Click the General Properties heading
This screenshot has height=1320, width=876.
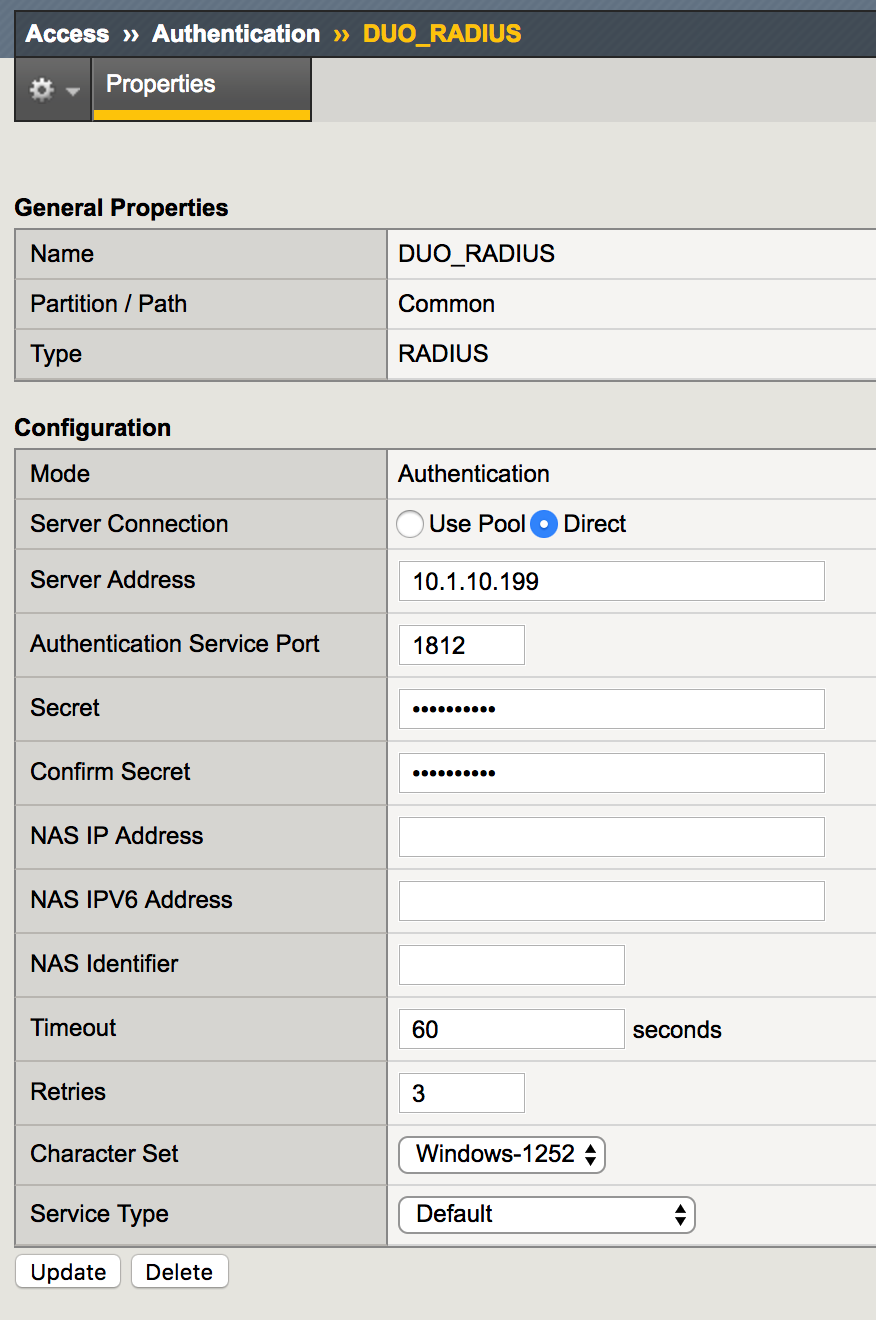tap(121, 208)
